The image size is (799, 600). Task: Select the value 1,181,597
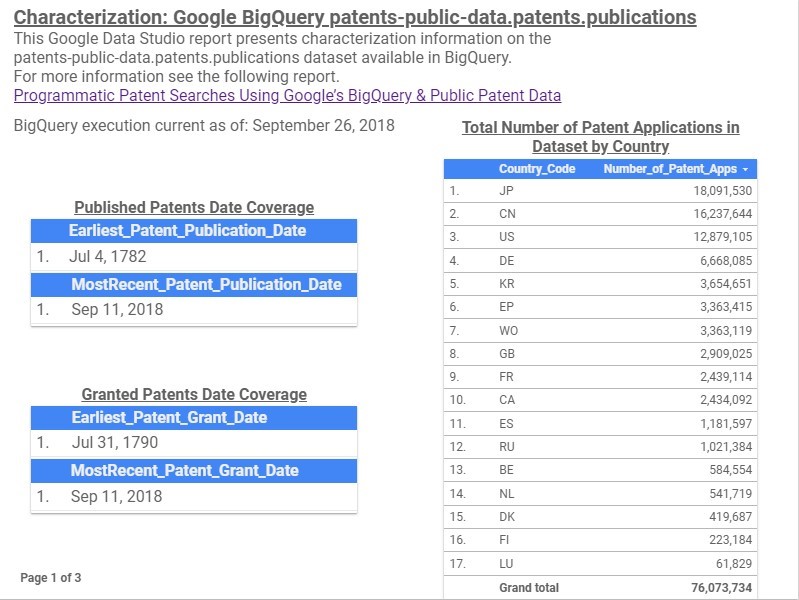pyautogui.click(x=726, y=423)
